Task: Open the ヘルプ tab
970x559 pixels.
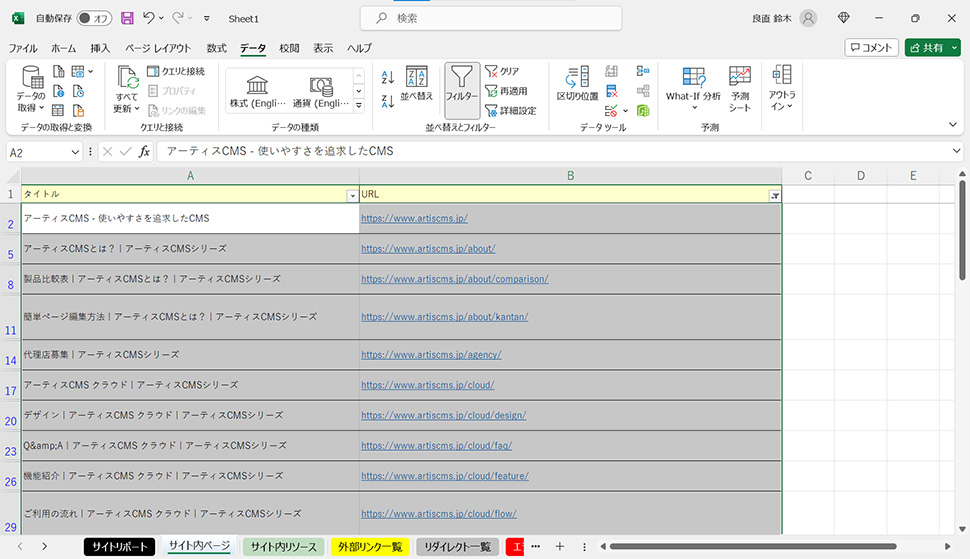Action: pos(359,48)
